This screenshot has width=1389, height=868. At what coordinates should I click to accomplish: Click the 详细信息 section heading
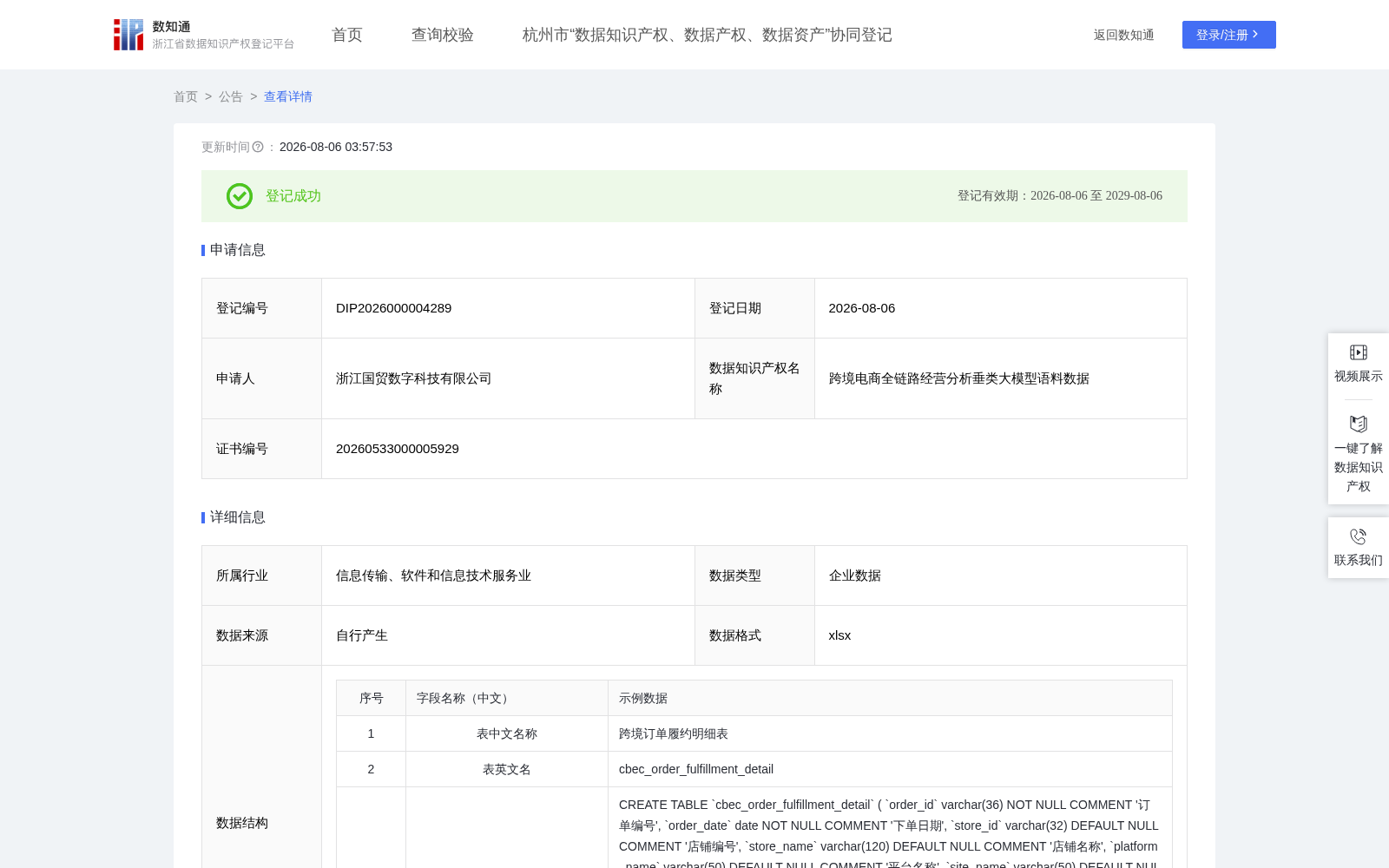238,517
